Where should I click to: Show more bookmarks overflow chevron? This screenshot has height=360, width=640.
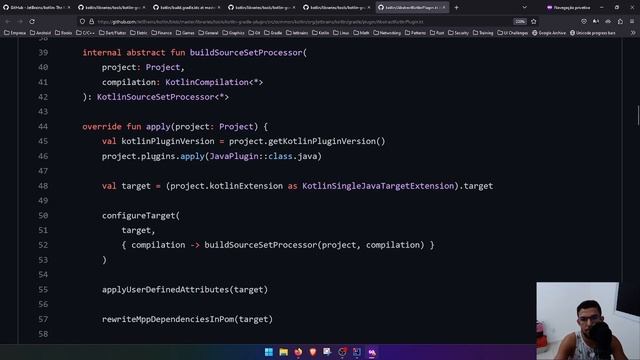(x=633, y=33)
